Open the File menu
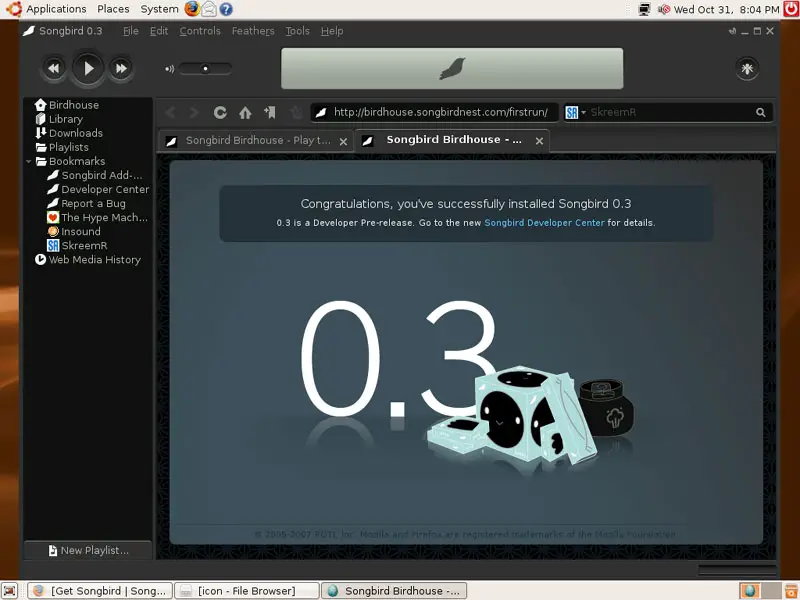Image resolution: width=800 pixels, height=600 pixels. tap(131, 31)
